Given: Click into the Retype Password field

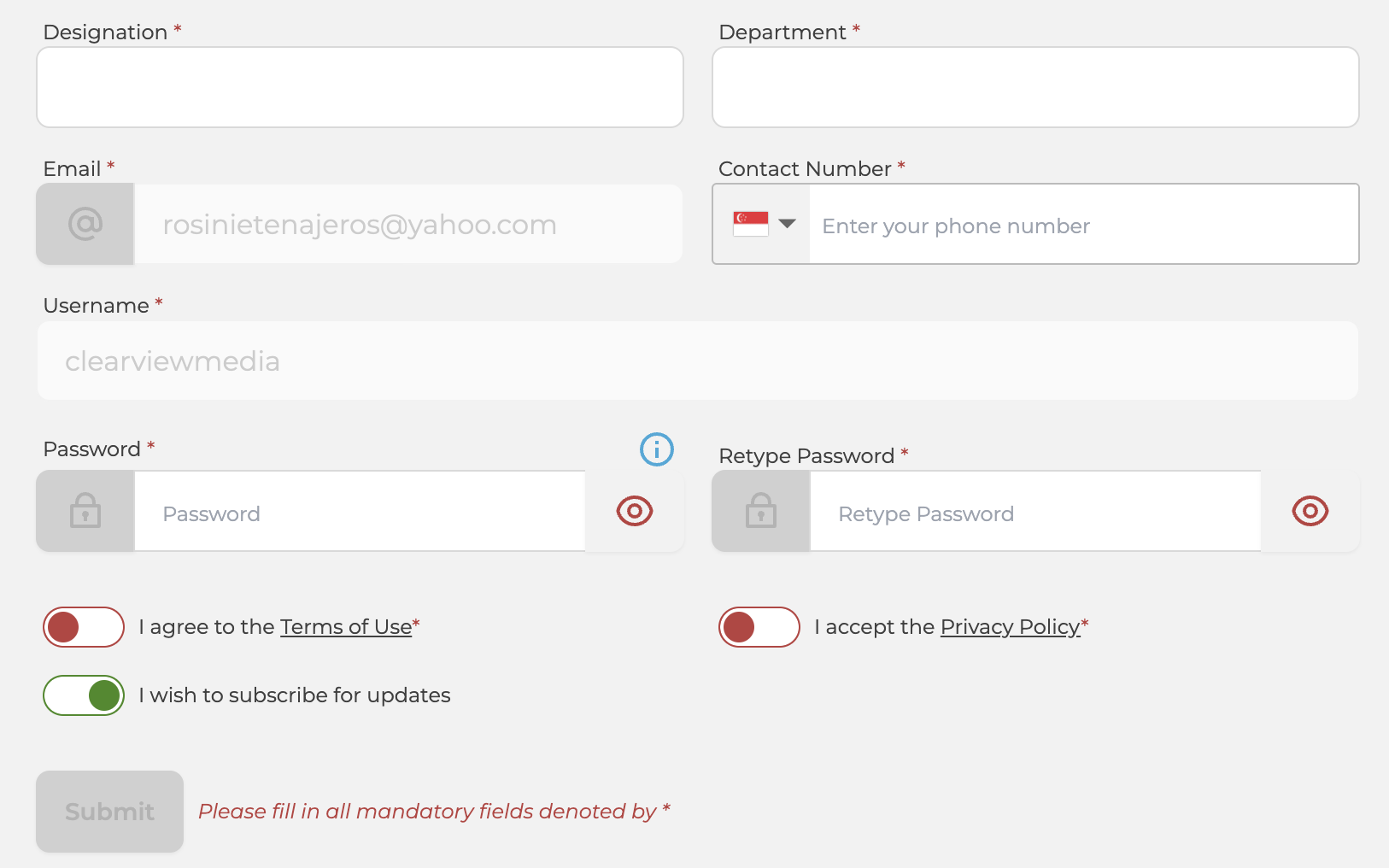Looking at the screenshot, I should point(1035,511).
